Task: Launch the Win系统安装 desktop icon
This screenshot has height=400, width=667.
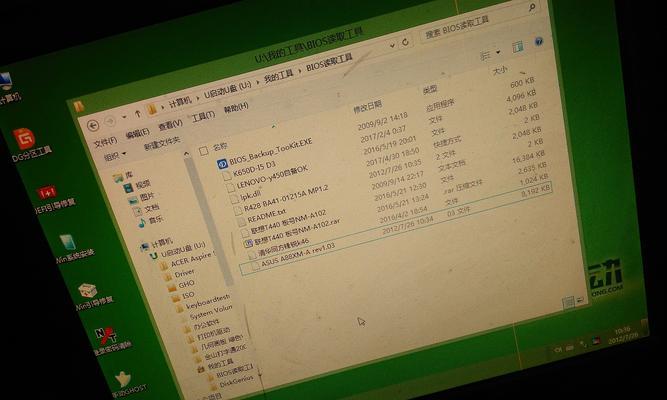Action: 68,242
